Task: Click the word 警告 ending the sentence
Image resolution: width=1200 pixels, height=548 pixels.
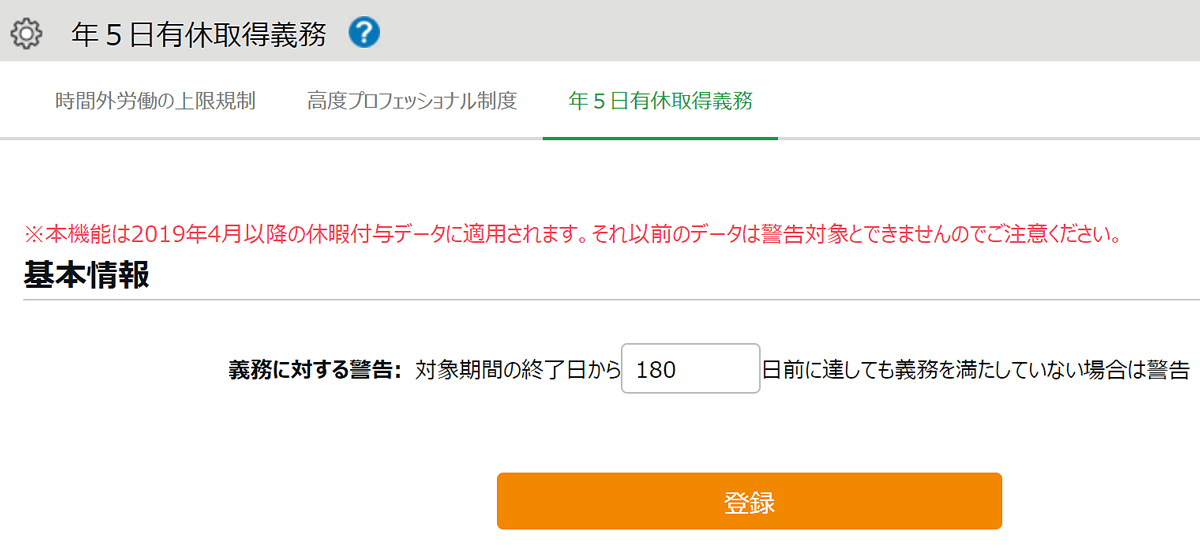Action: tap(1168, 370)
